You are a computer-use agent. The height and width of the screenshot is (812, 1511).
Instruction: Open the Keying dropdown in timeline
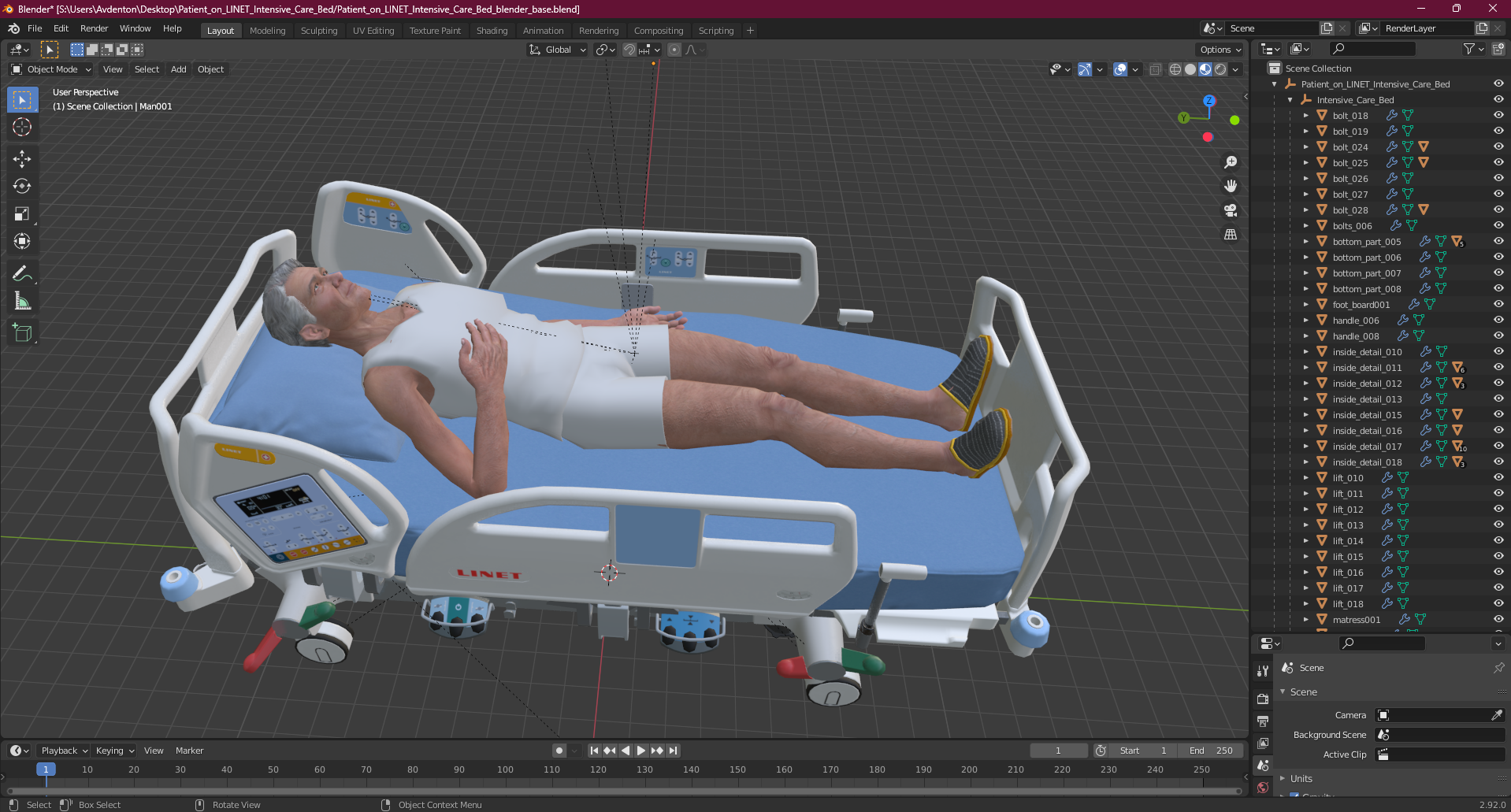coord(115,751)
